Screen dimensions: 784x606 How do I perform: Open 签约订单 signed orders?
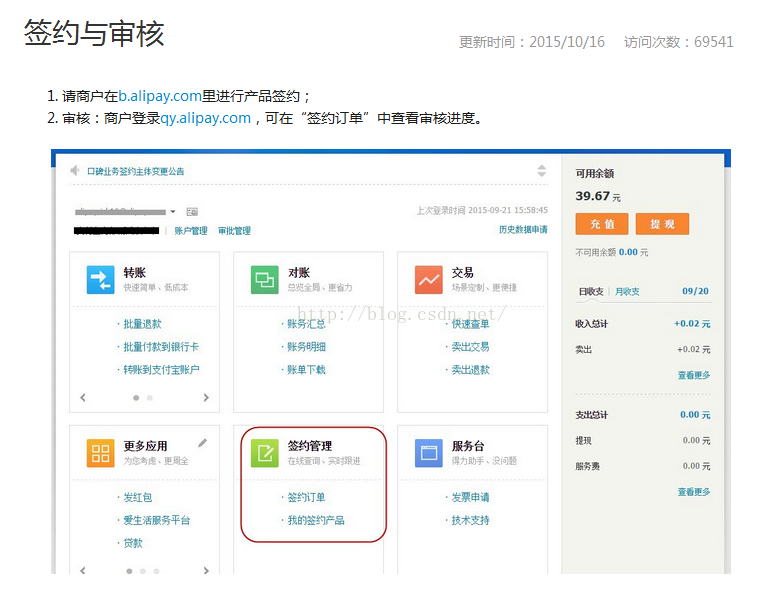[306, 498]
